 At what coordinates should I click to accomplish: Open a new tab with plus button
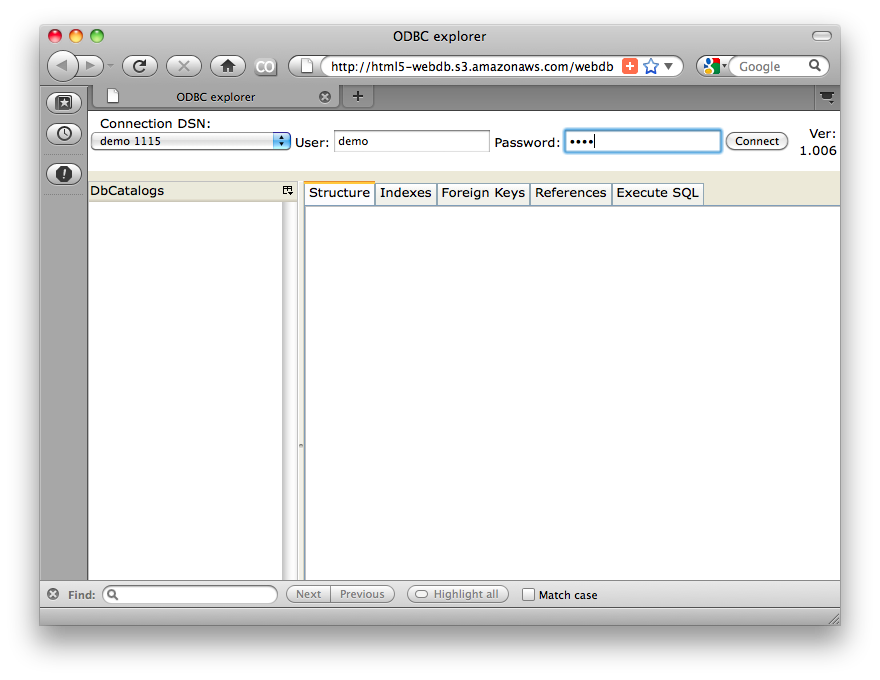358,96
